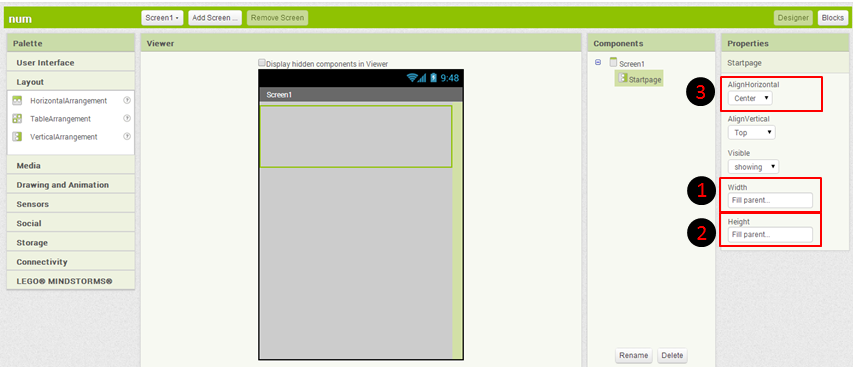Screen dimensions: 854x367
Task: Open the AlignVertical Top dropdown
Action: tap(751, 132)
